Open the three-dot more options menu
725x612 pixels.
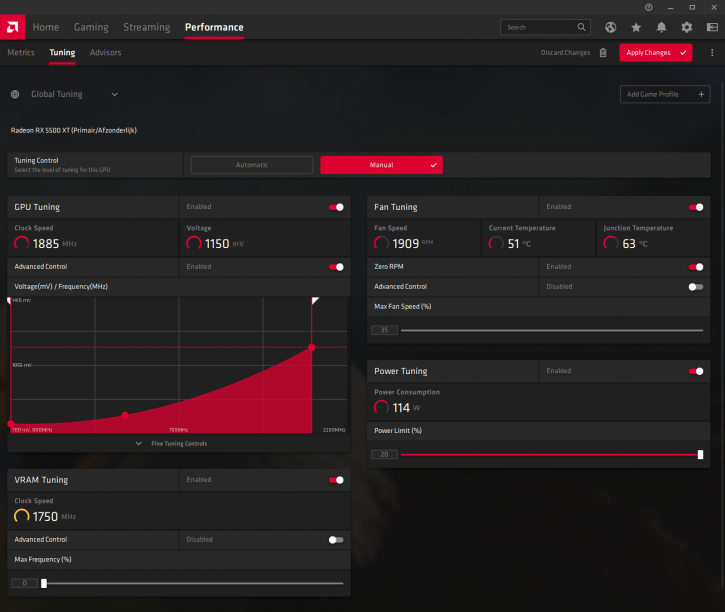(712, 53)
